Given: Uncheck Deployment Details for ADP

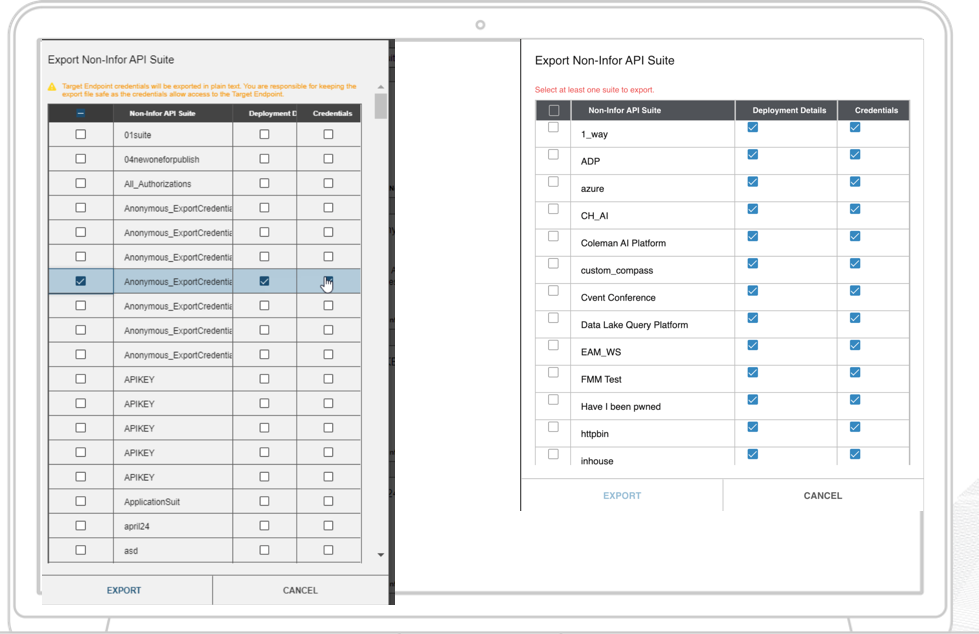Looking at the screenshot, I should click(753, 155).
